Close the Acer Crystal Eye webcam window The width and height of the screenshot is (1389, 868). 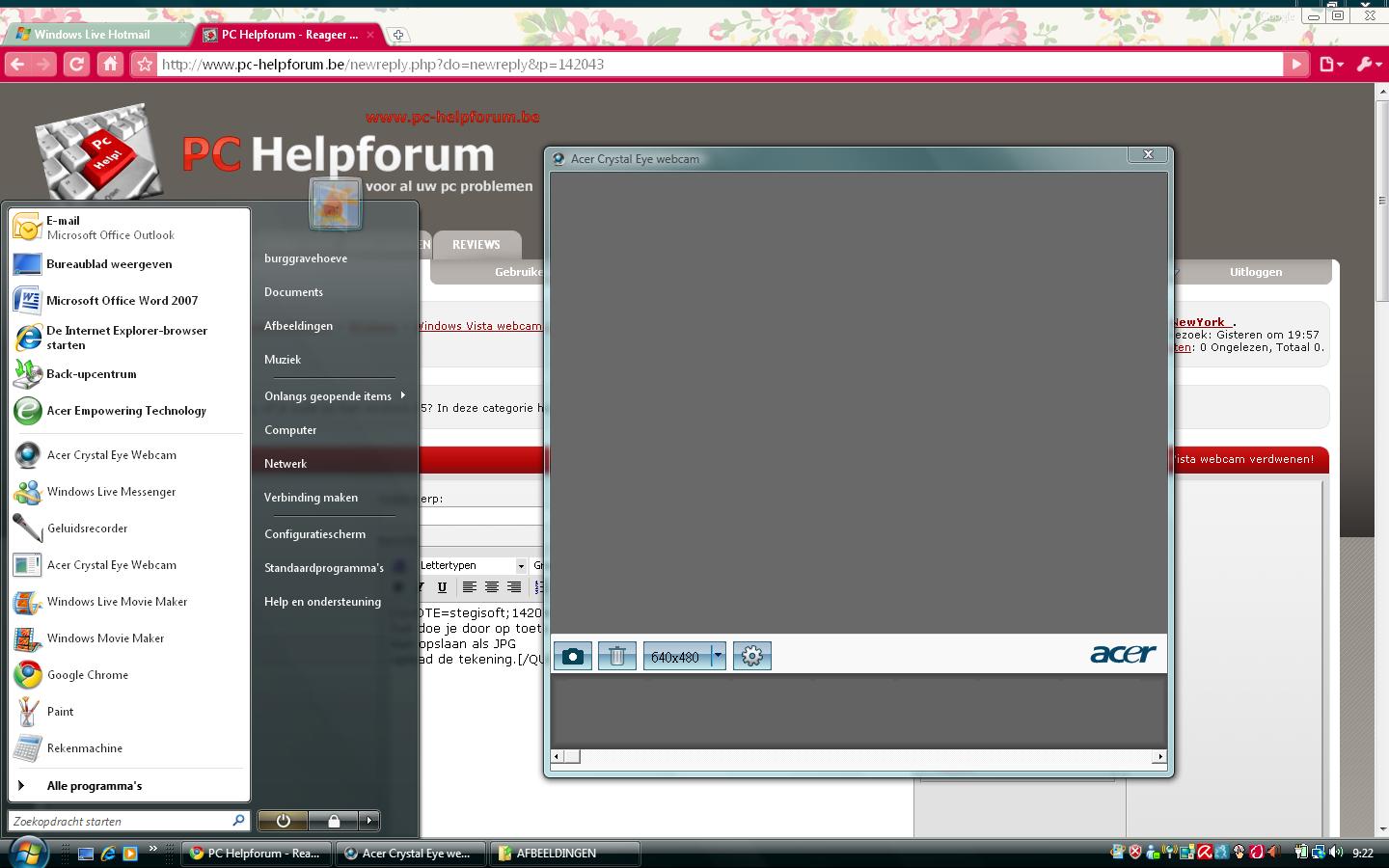(1148, 154)
